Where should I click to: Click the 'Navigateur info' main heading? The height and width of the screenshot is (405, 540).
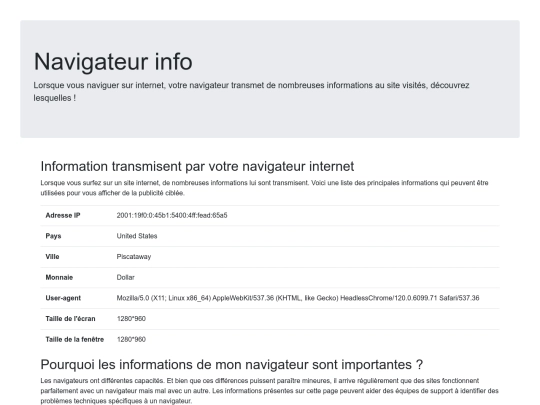click(113, 62)
